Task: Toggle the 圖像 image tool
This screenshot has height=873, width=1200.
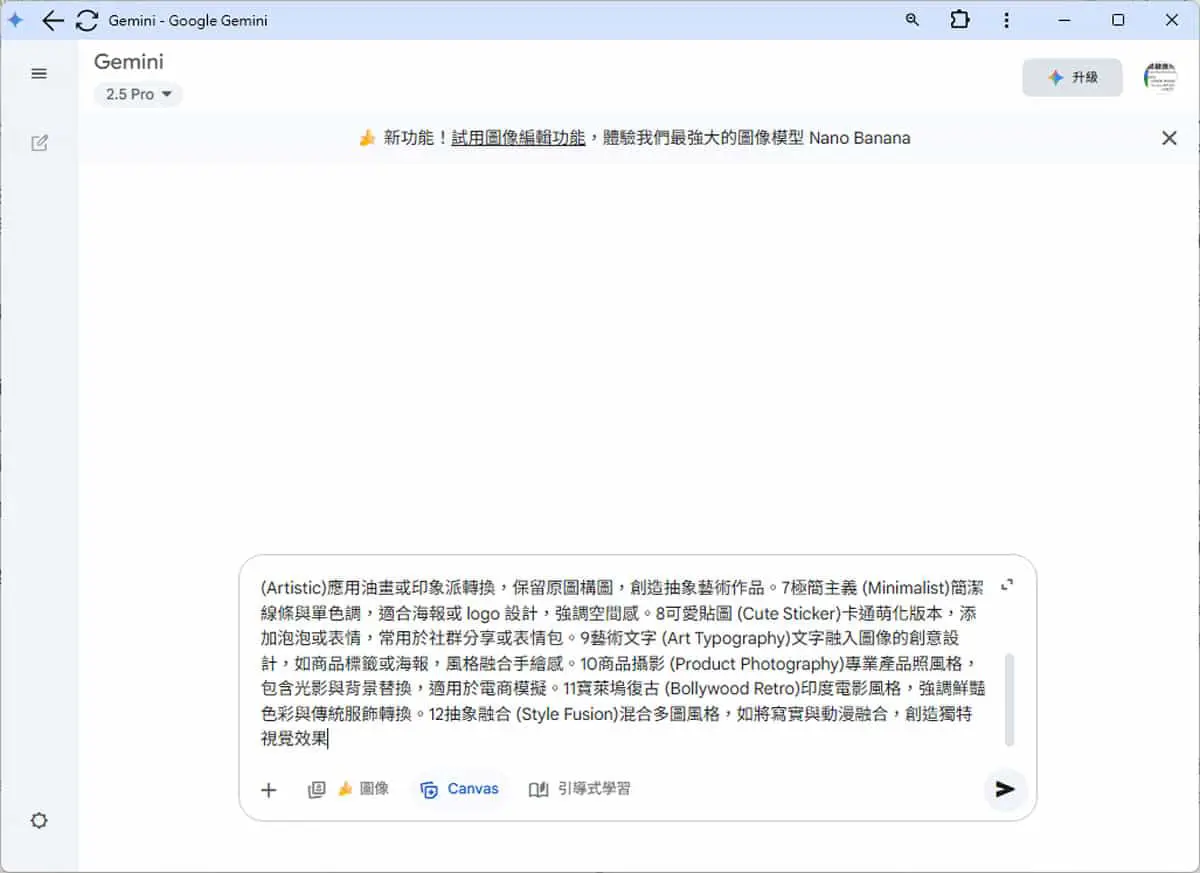Action: (362, 789)
